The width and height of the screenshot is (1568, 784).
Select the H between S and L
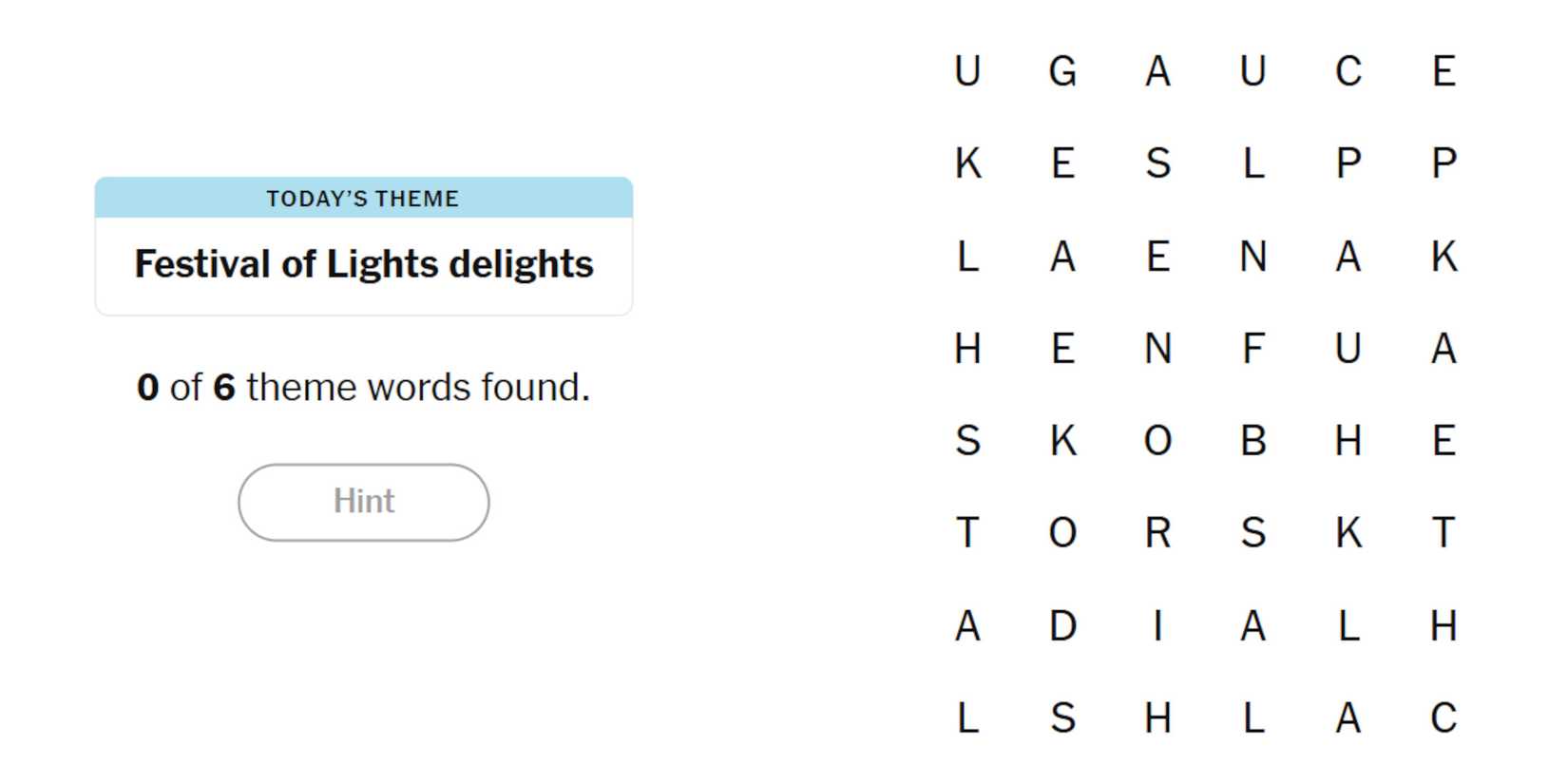(1157, 718)
